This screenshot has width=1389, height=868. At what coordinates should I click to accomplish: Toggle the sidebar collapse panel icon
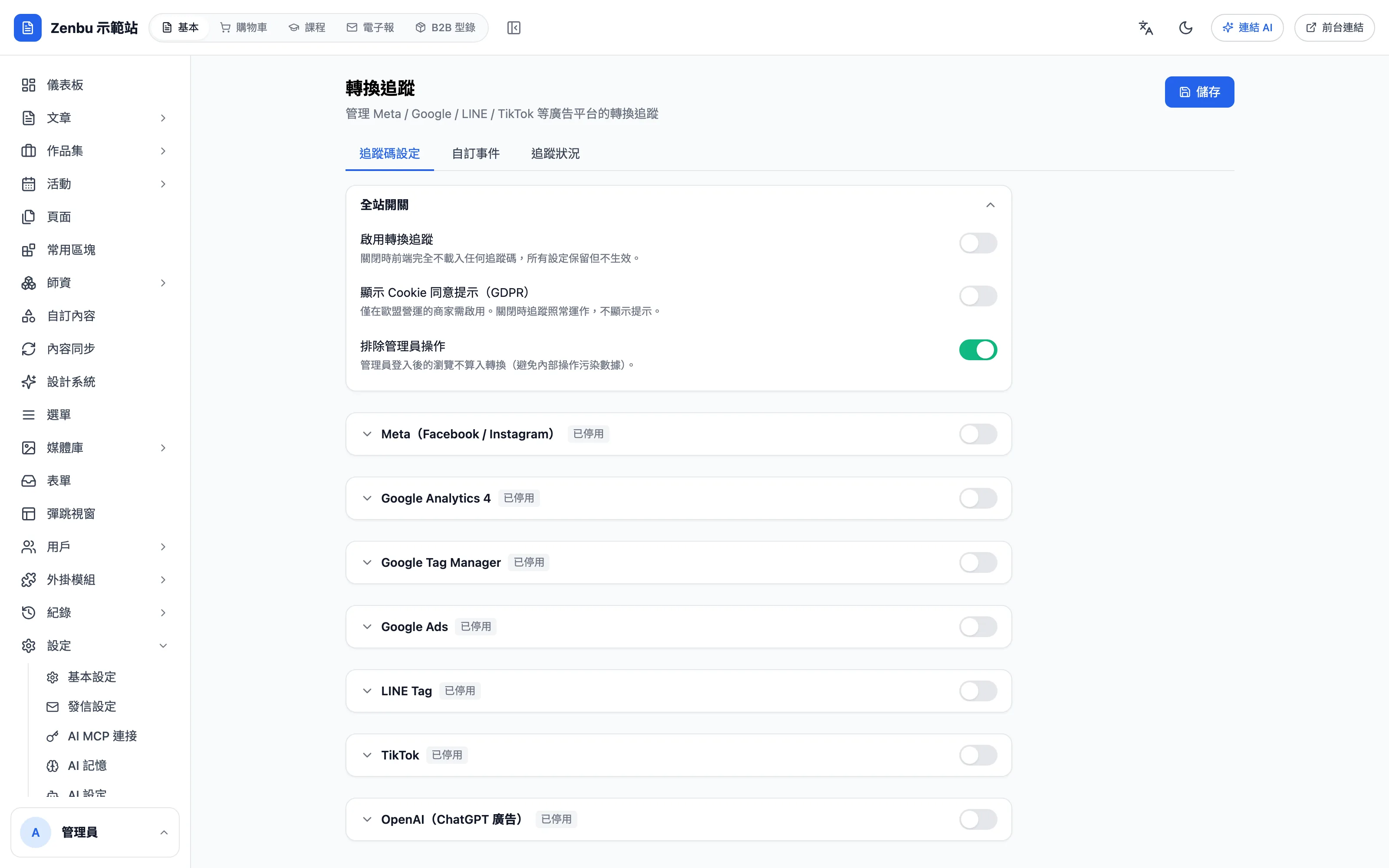click(513, 27)
